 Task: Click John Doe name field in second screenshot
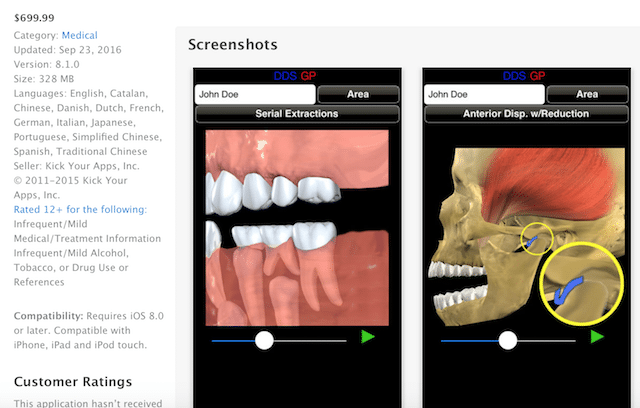pyautogui.click(x=484, y=94)
